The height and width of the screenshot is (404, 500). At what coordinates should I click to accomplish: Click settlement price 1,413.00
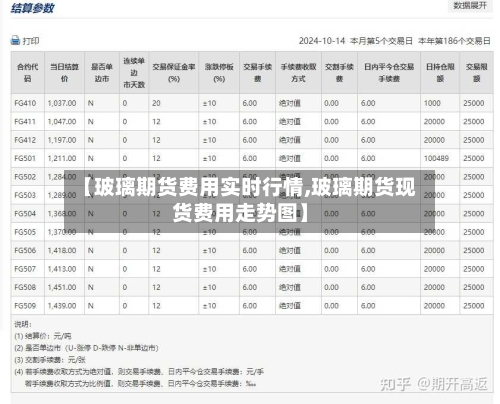click(62, 269)
